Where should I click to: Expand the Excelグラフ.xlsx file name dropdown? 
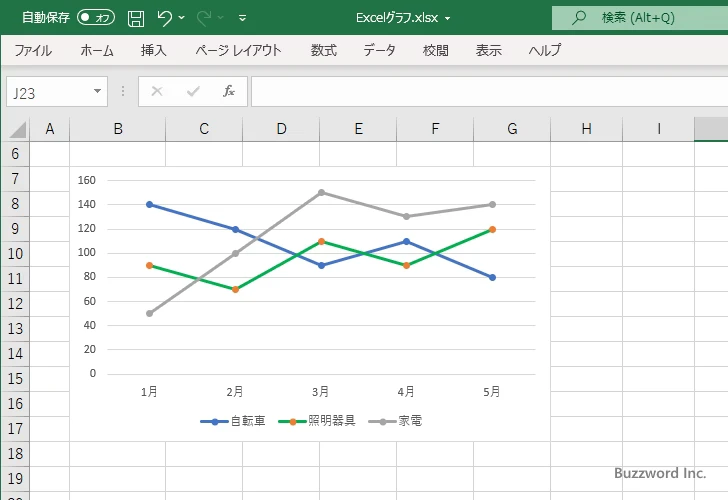(448, 19)
